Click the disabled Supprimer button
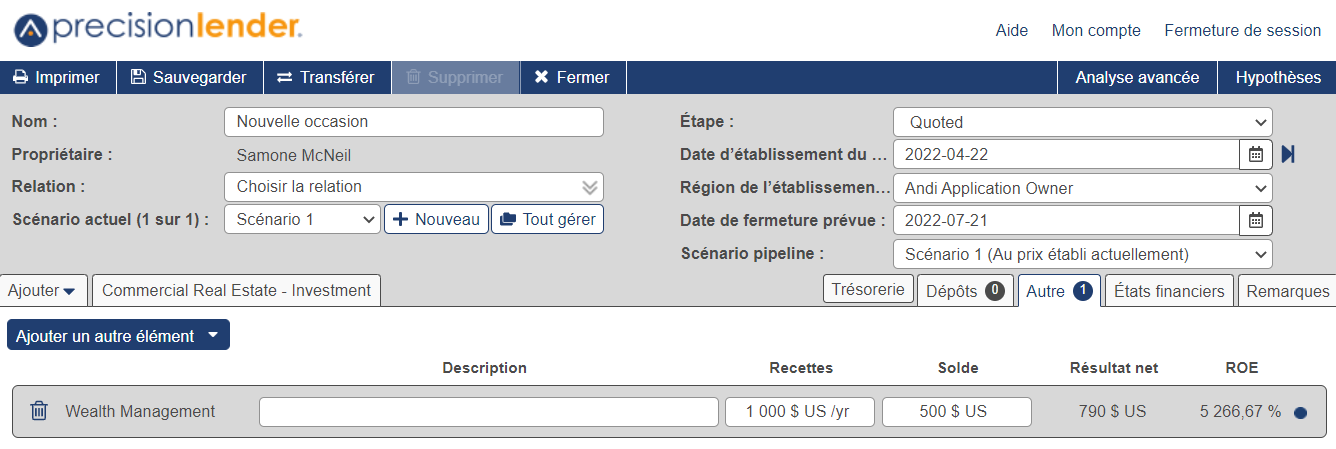 tap(455, 77)
